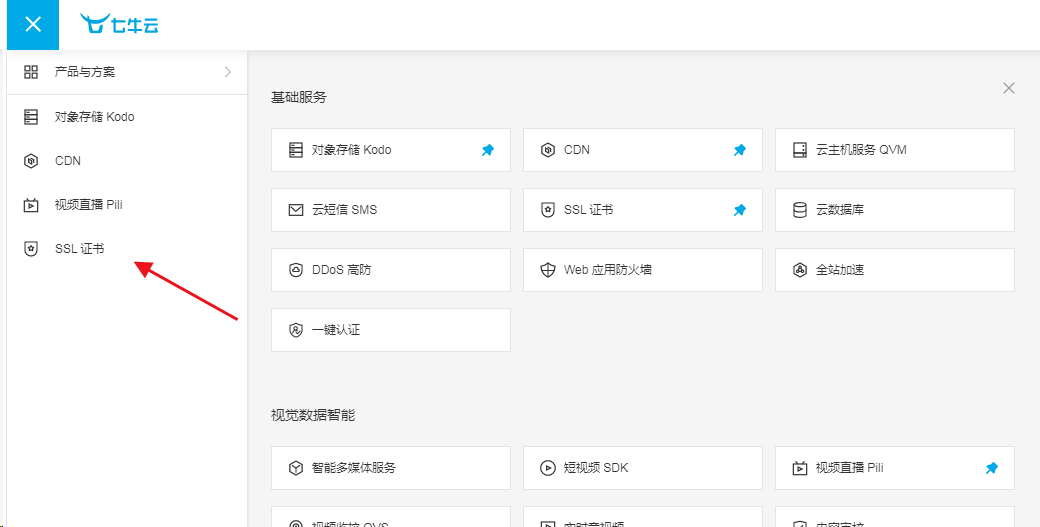
Task: Open the 一键认证 card
Action: tap(391, 329)
